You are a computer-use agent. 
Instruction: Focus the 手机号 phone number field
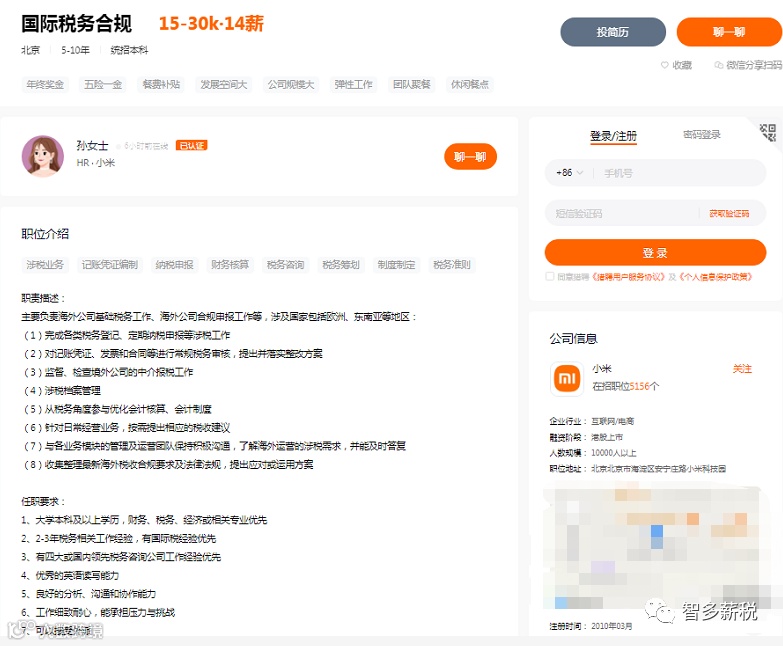tap(679, 173)
